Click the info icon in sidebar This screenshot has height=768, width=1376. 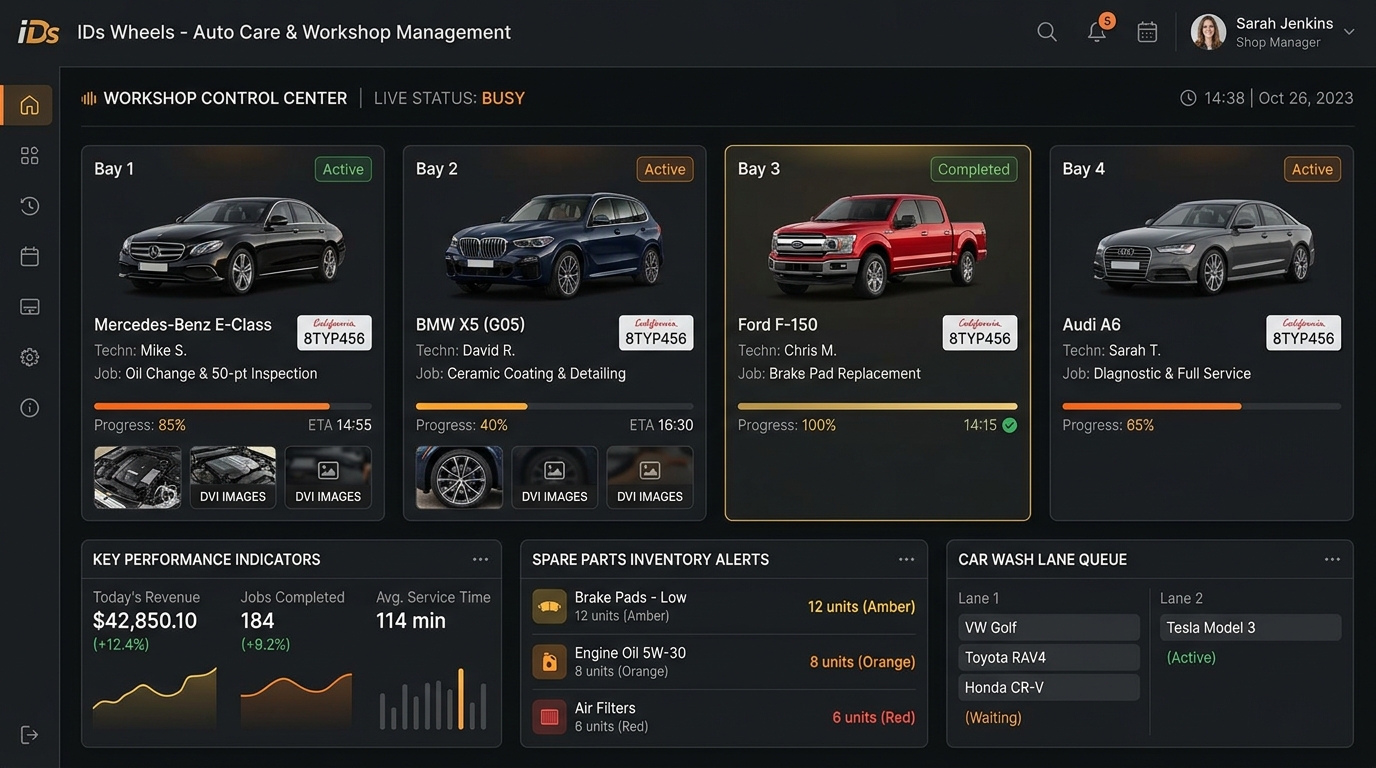pyautogui.click(x=29, y=407)
